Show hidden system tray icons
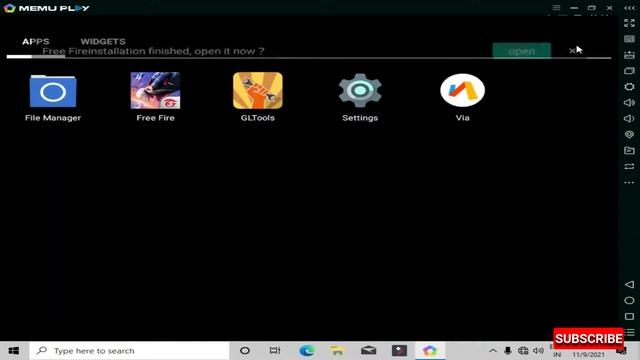The image size is (640, 360). (x=493, y=351)
